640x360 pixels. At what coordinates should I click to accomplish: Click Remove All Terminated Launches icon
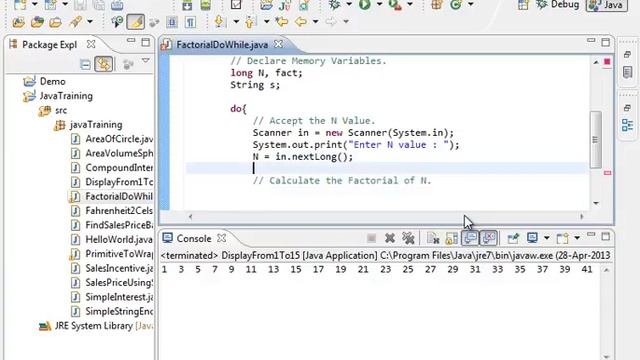(x=408, y=238)
